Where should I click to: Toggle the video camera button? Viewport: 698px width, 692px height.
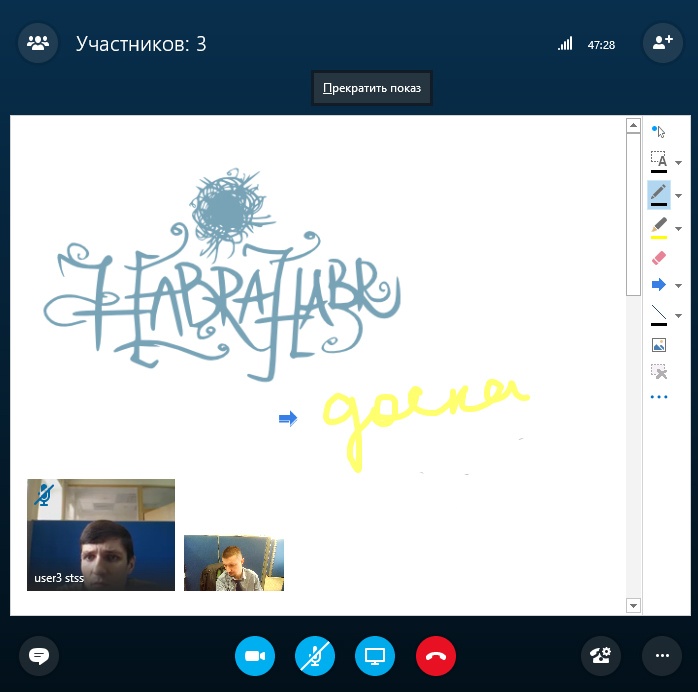(255, 656)
